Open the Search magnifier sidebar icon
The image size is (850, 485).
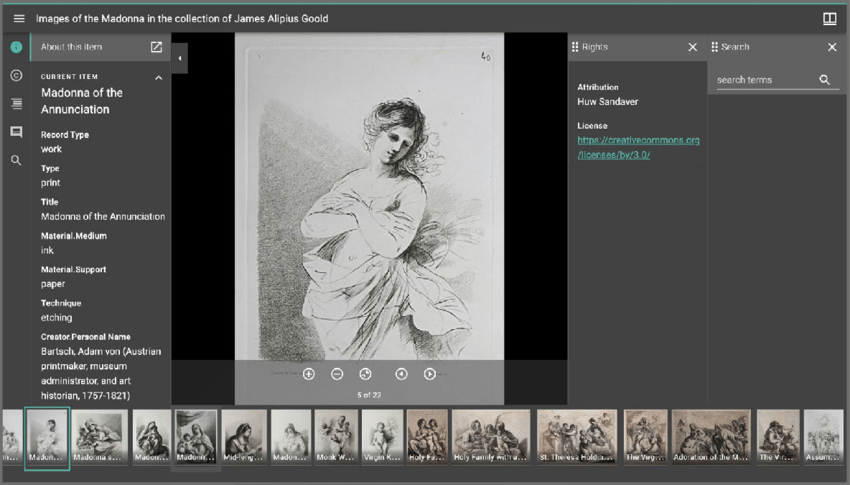tap(16, 160)
